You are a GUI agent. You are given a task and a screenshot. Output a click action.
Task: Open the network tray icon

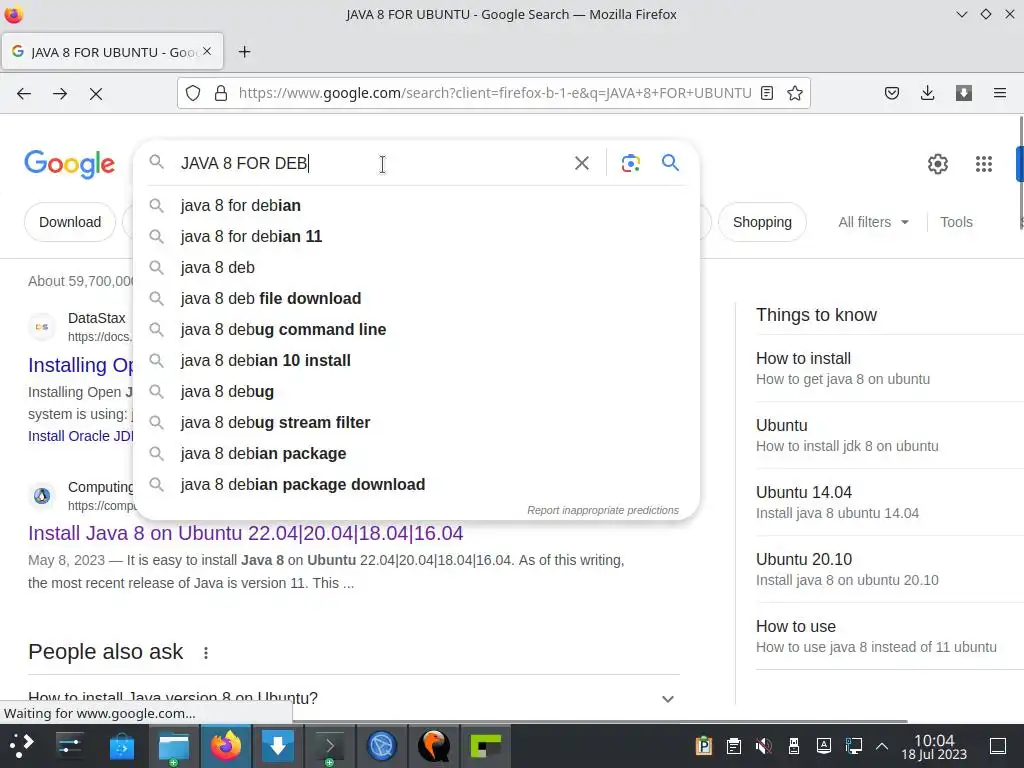(854, 746)
